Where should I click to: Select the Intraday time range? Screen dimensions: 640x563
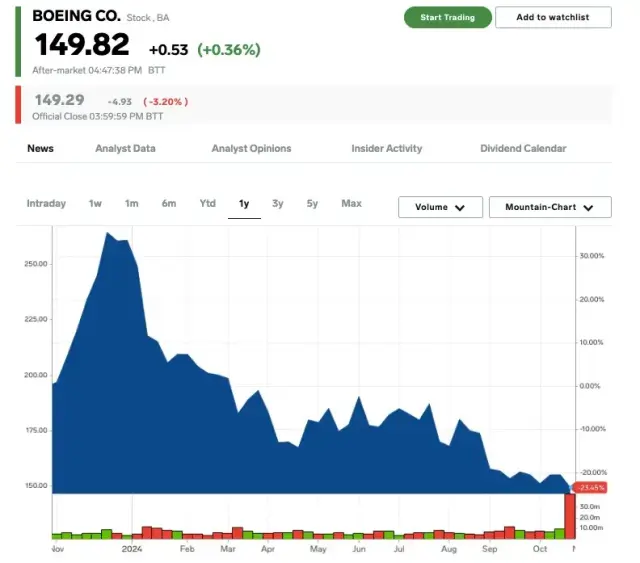click(x=46, y=204)
